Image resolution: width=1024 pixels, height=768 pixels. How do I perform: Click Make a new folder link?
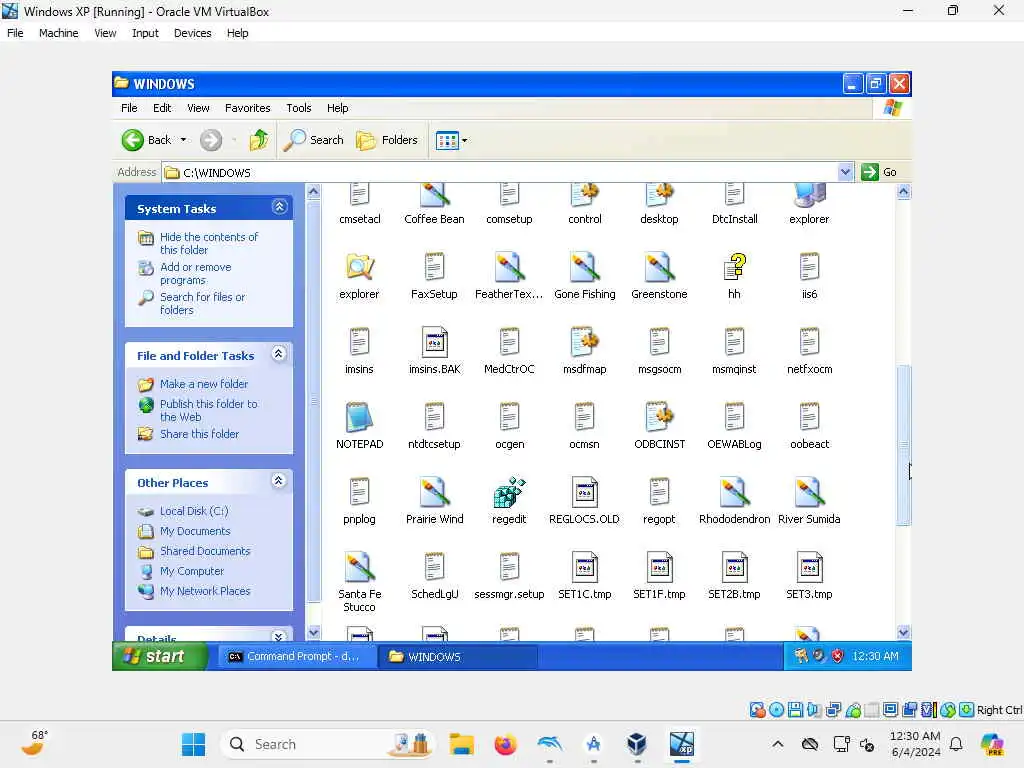(204, 383)
